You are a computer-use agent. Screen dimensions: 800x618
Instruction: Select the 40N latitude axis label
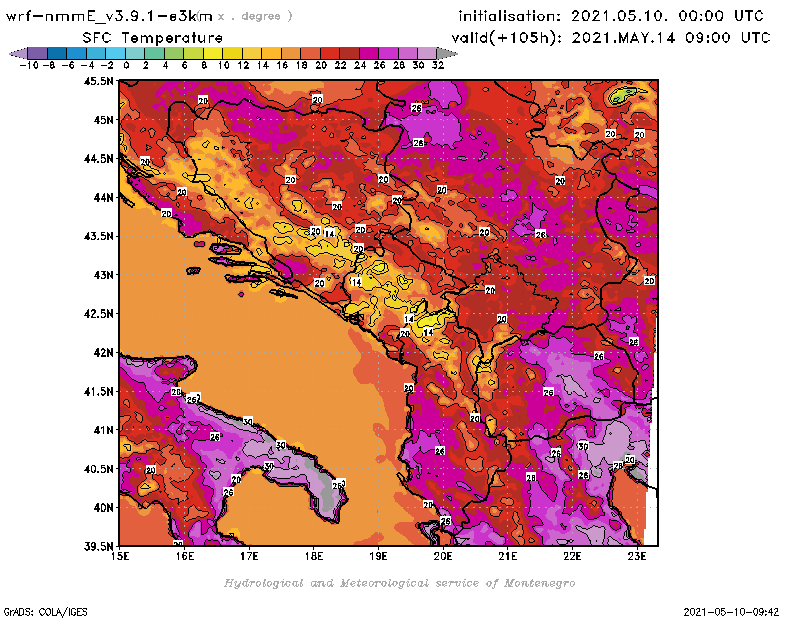pyautogui.click(x=104, y=508)
